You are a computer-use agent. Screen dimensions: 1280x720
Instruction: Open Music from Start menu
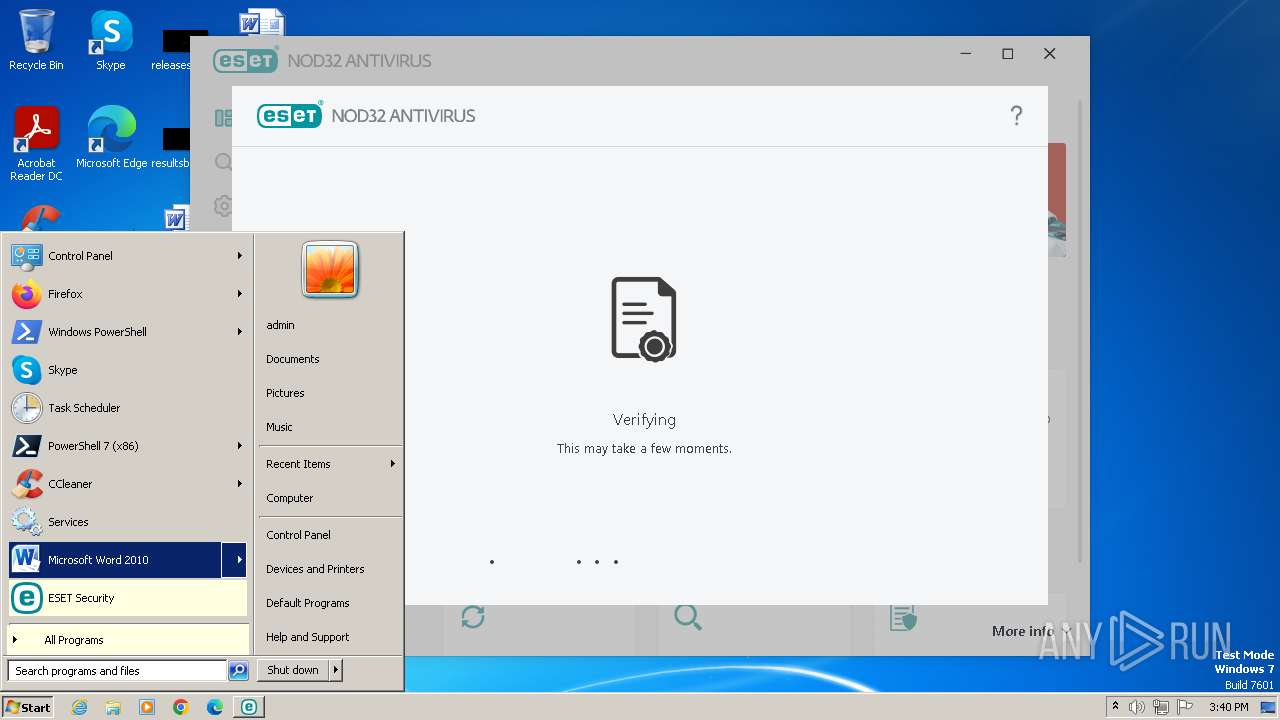click(x=330, y=427)
